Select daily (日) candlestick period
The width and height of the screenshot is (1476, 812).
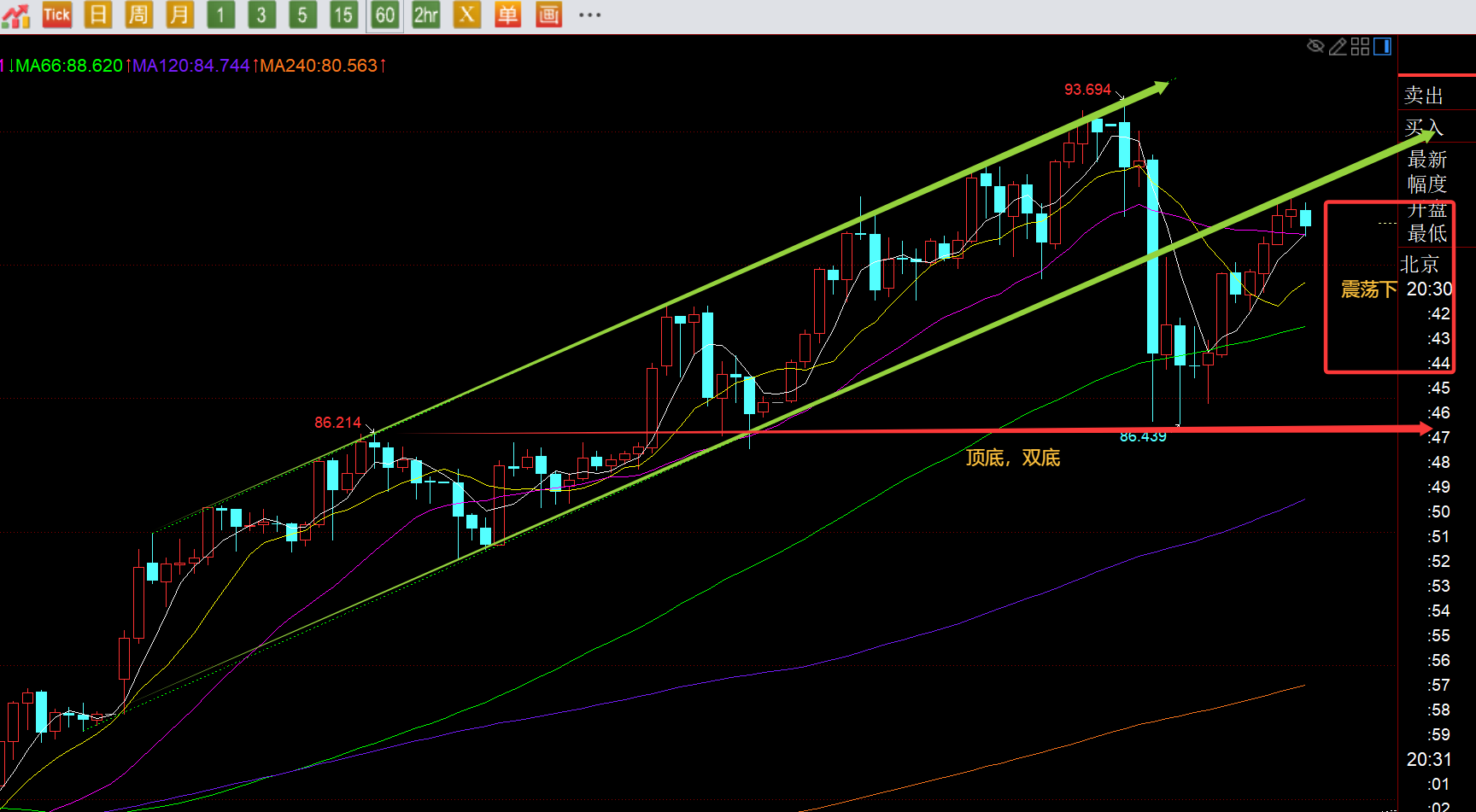click(x=98, y=15)
